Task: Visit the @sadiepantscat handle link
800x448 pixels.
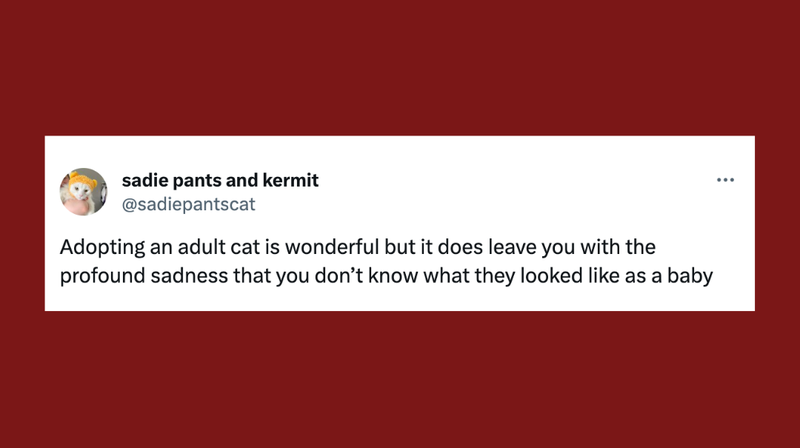Action: point(188,204)
